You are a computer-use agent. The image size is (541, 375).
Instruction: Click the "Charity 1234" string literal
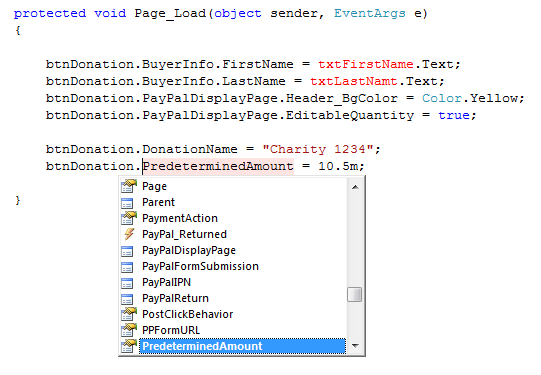(x=318, y=149)
